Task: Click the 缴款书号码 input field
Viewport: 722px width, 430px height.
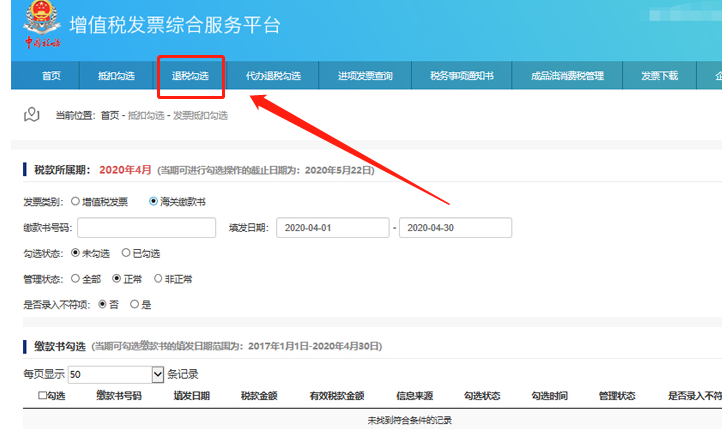Action: click(146, 228)
